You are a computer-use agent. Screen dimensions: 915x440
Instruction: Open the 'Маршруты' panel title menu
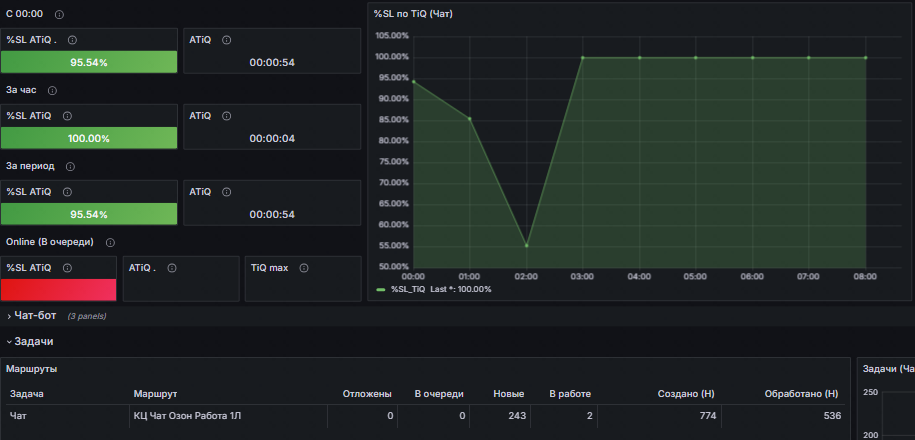pos(32,369)
